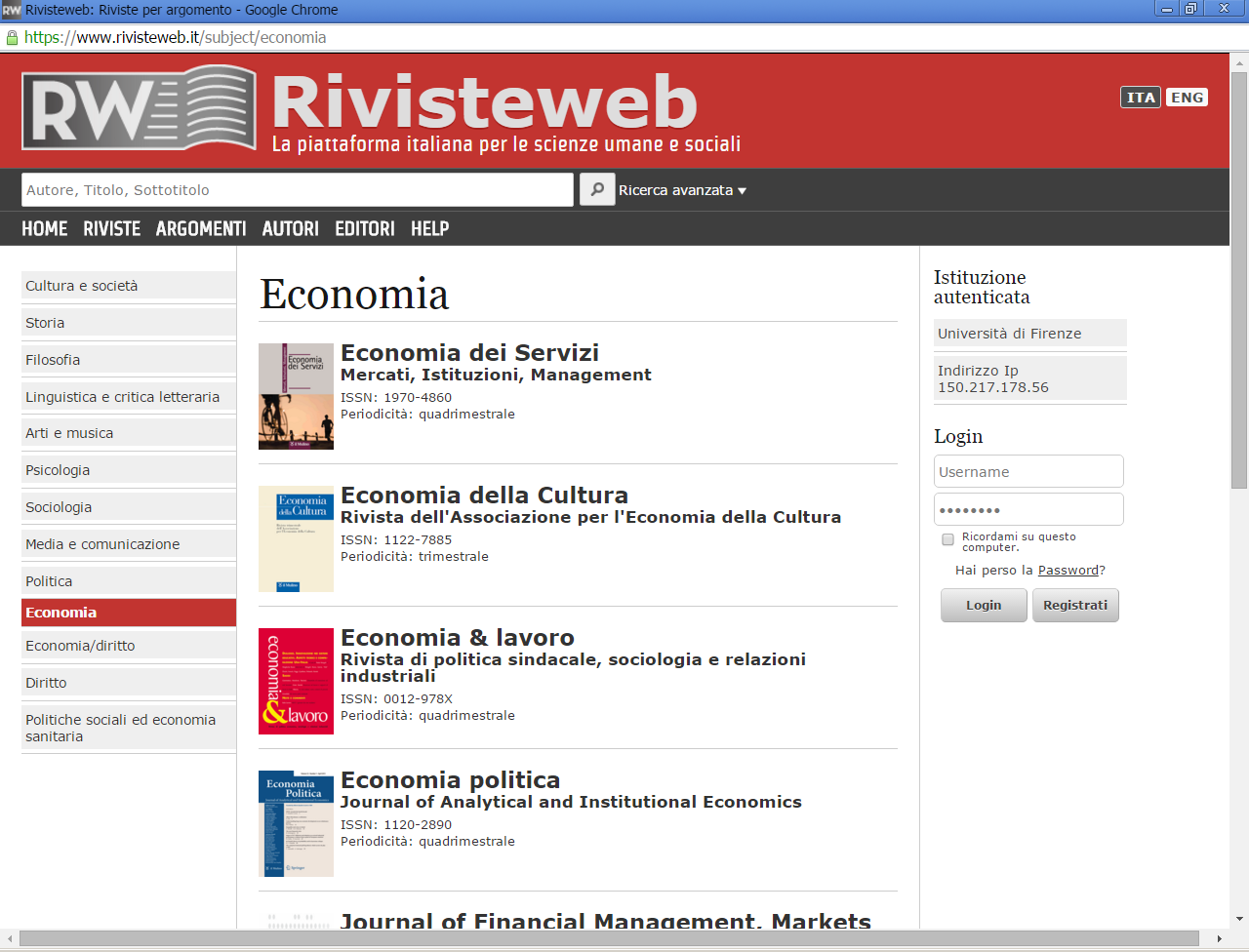Select Arti e musica subject
This screenshot has width=1249, height=952.
129,433
